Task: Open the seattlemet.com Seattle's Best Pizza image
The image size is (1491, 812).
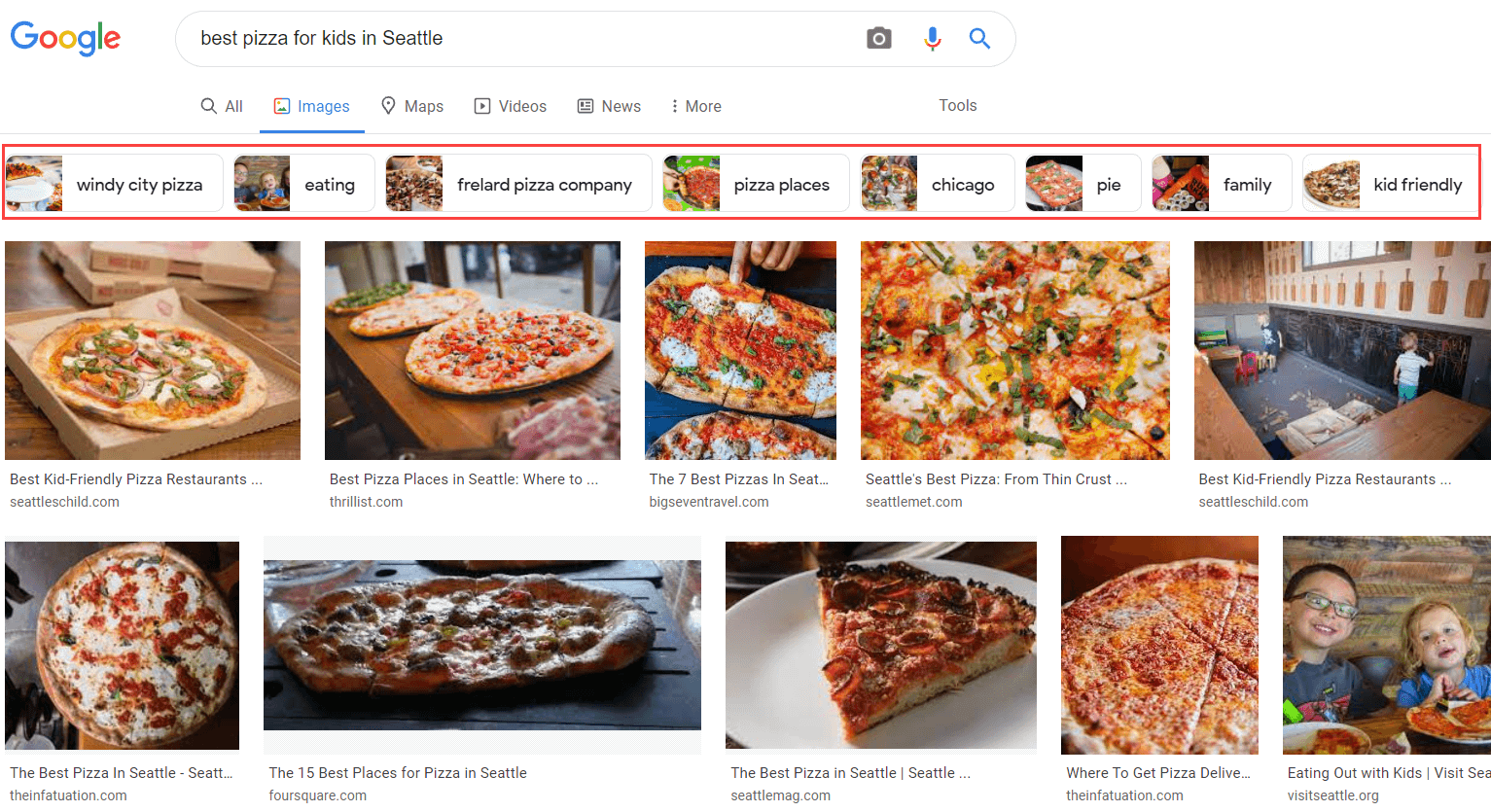Action: click(x=1014, y=350)
